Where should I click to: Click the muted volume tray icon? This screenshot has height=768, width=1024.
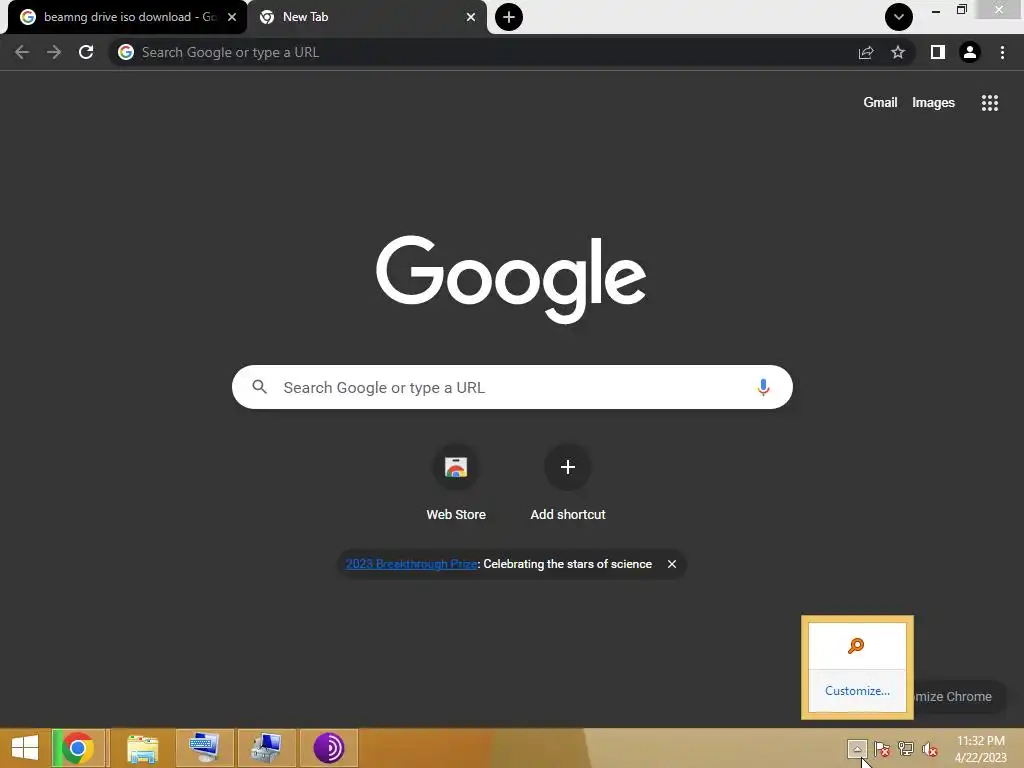pos(929,749)
